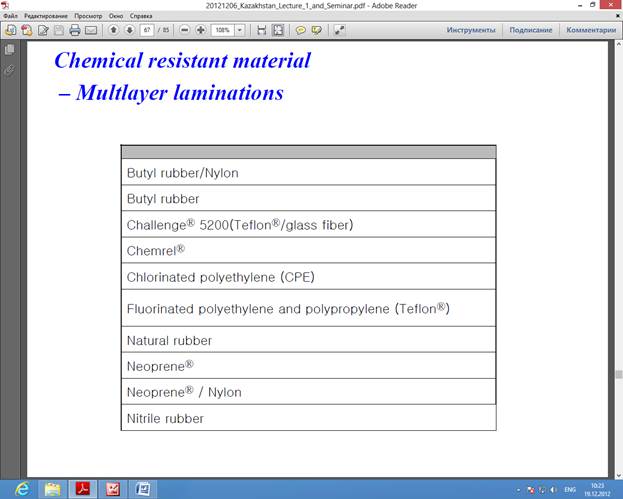623x499 pixels.
Task: Zoom out using the minus button
Action: [184, 30]
